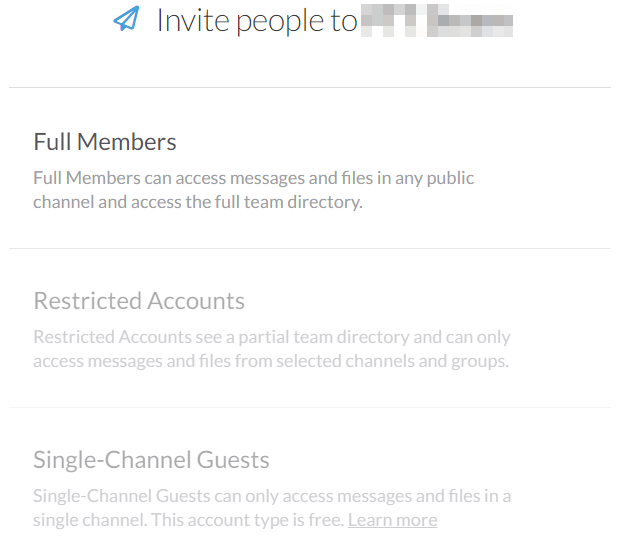Viewport: 619px width, 556px height.
Task: Choose the Restricted Accounts heading
Action: [x=139, y=301]
